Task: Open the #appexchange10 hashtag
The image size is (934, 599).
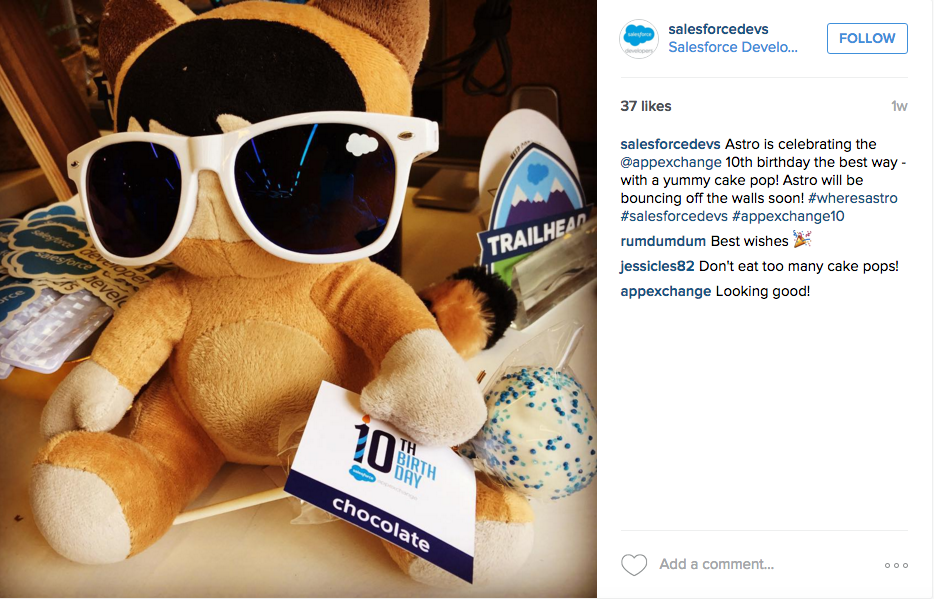Action: tap(788, 216)
